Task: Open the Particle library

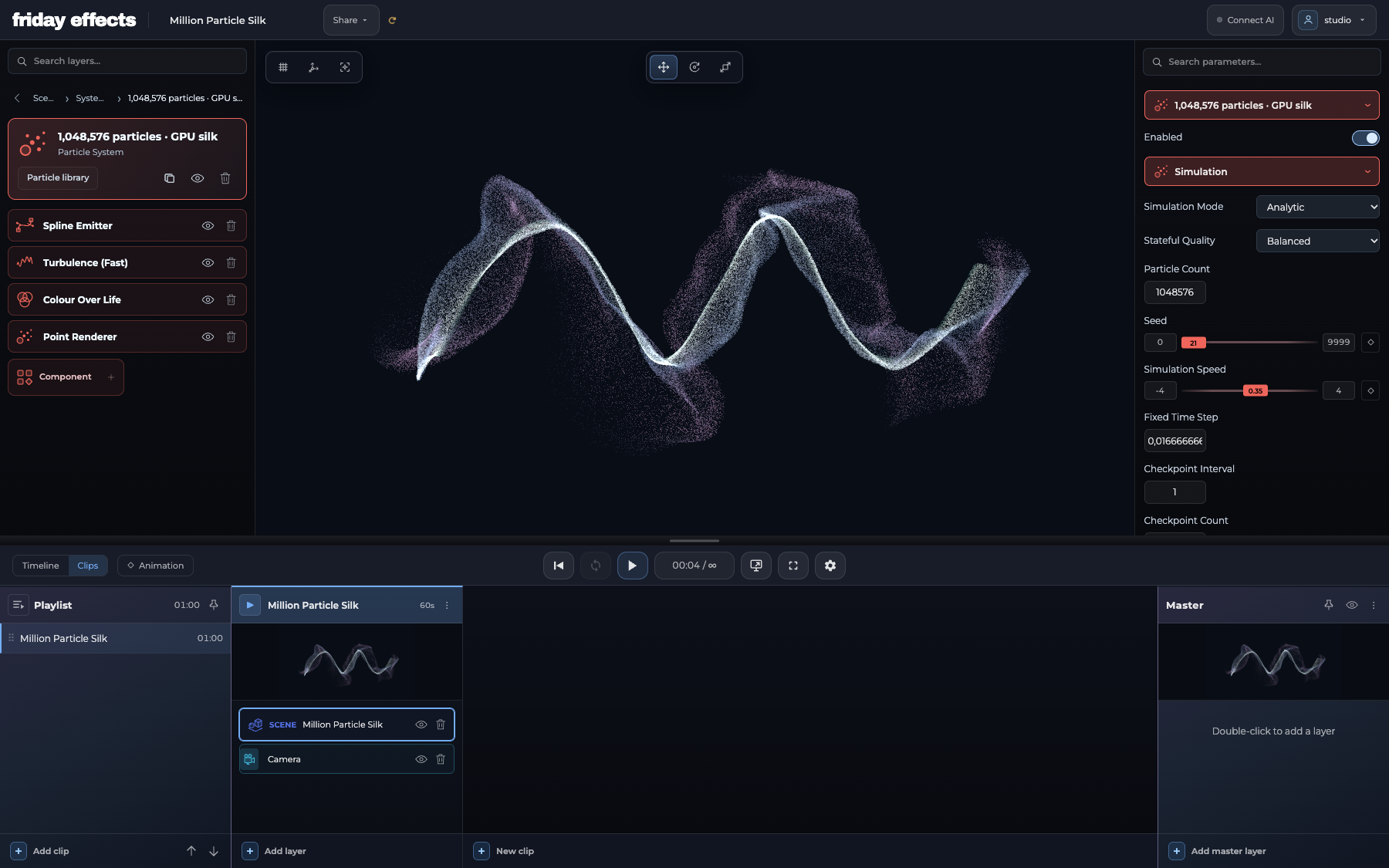Action: pyautogui.click(x=58, y=178)
